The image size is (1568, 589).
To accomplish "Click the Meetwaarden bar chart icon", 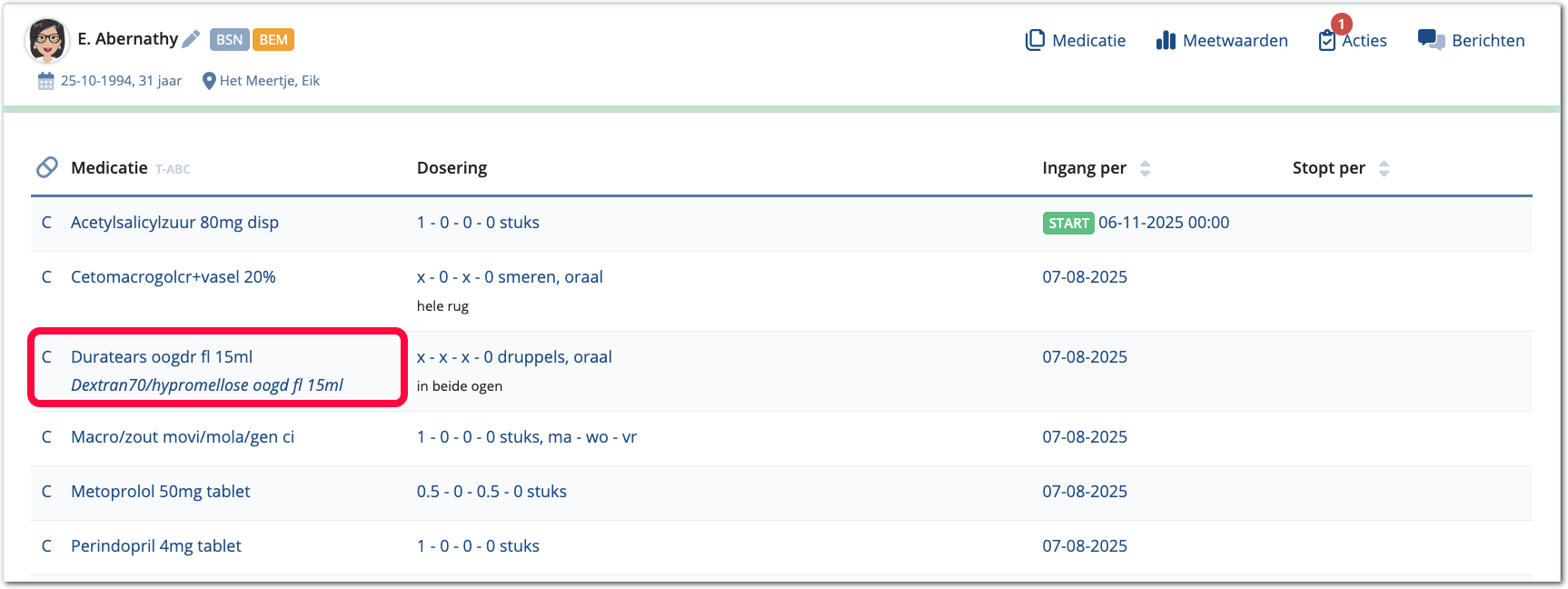I will click(x=1166, y=40).
